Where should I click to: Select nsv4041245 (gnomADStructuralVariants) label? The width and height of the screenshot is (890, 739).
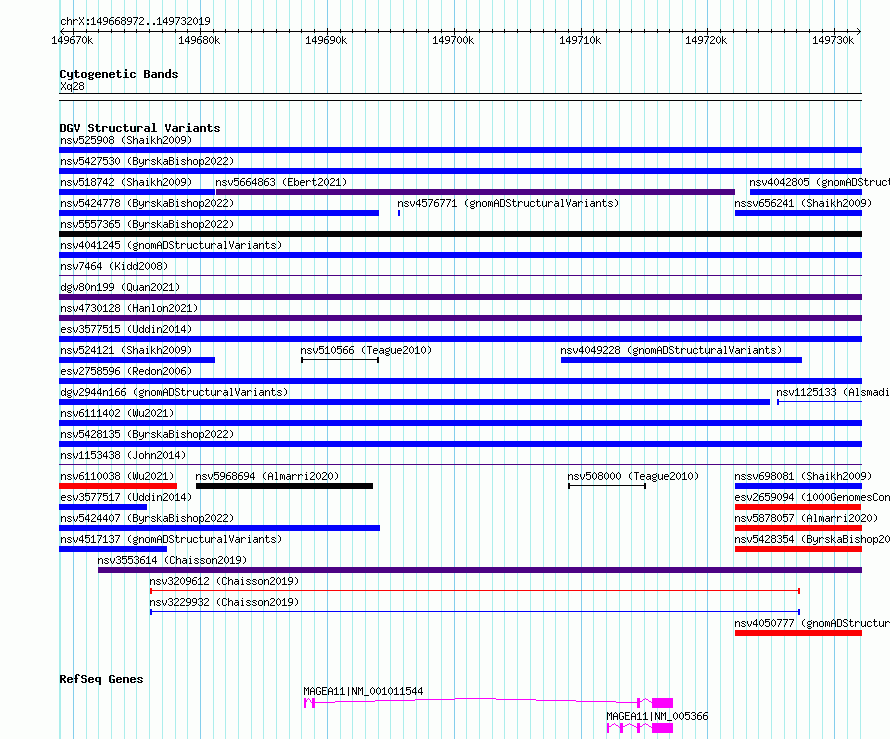pyautogui.click(x=171, y=245)
